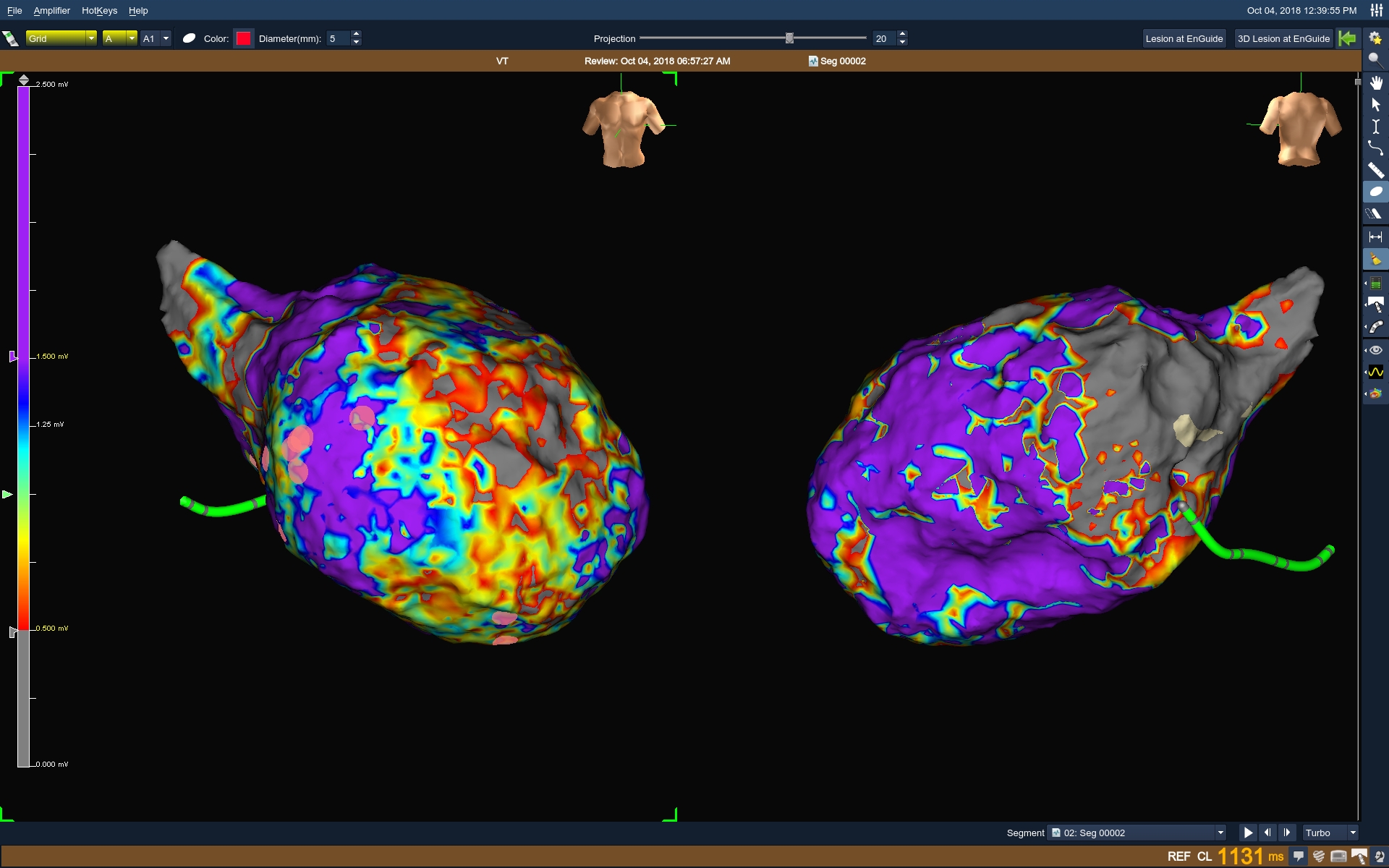Open the magnifier zoom tool
The image size is (1389, 868).
tap(1375, 60)
